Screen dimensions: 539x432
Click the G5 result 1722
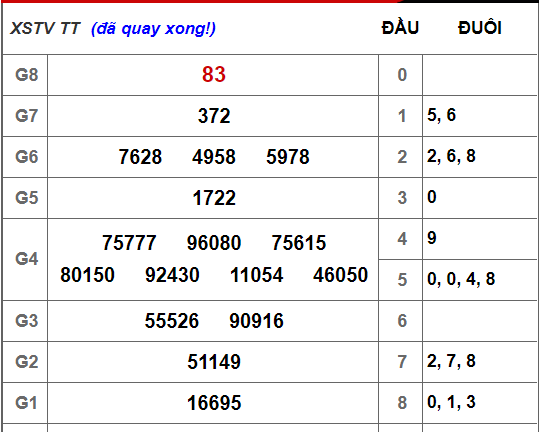tap(214, 198)
